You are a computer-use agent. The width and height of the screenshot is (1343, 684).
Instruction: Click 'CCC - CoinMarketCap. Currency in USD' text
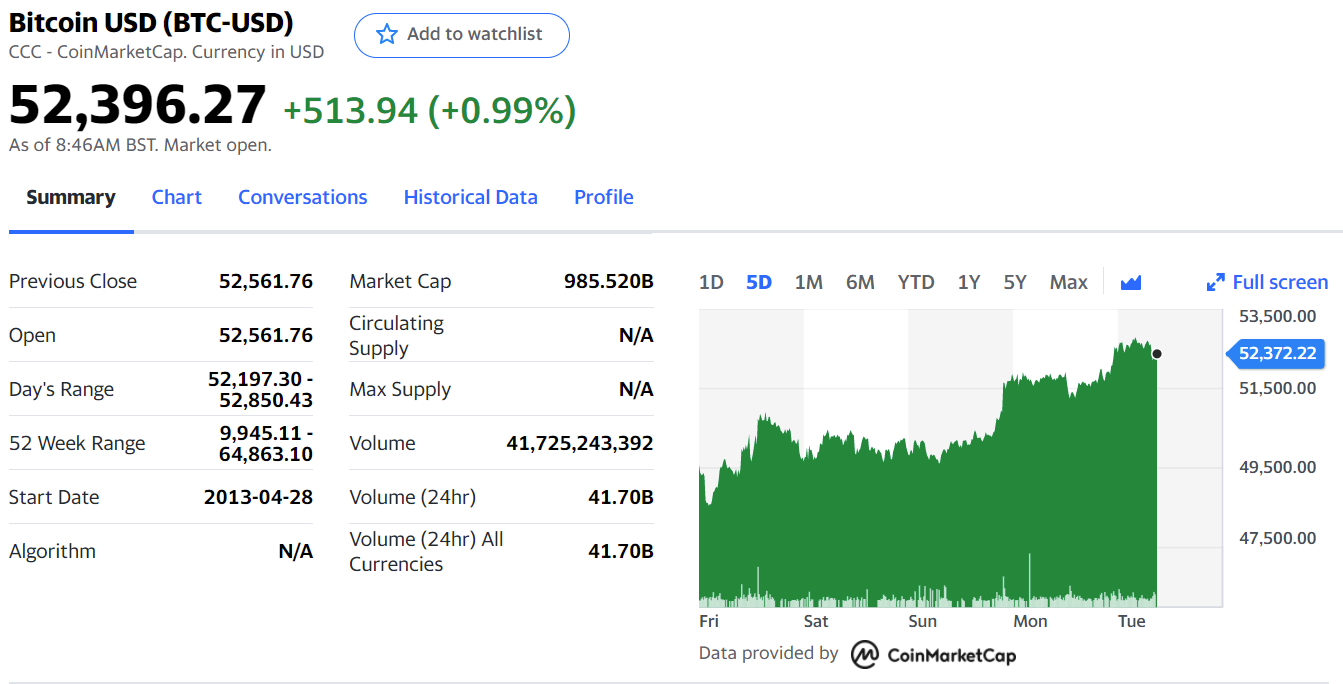point(167,52)
